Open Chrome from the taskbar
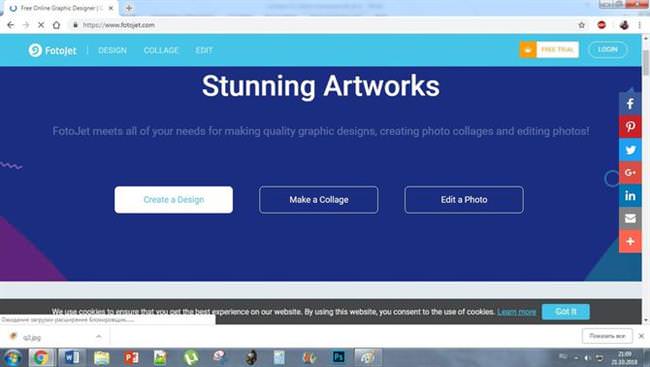 [41, 357]
